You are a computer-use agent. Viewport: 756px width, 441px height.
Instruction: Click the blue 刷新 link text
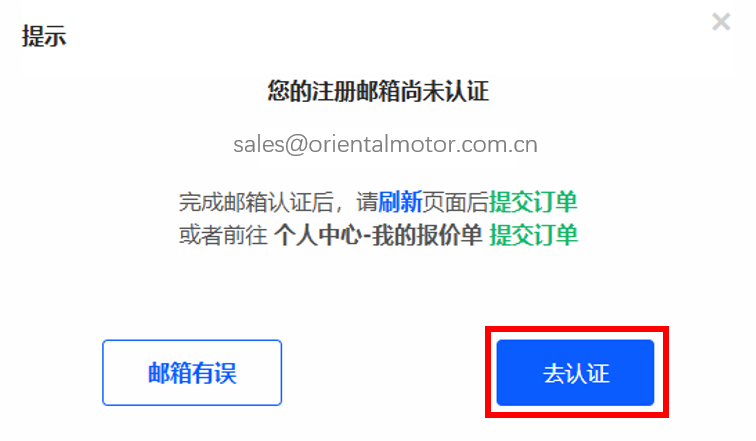[x=401, y=201]
